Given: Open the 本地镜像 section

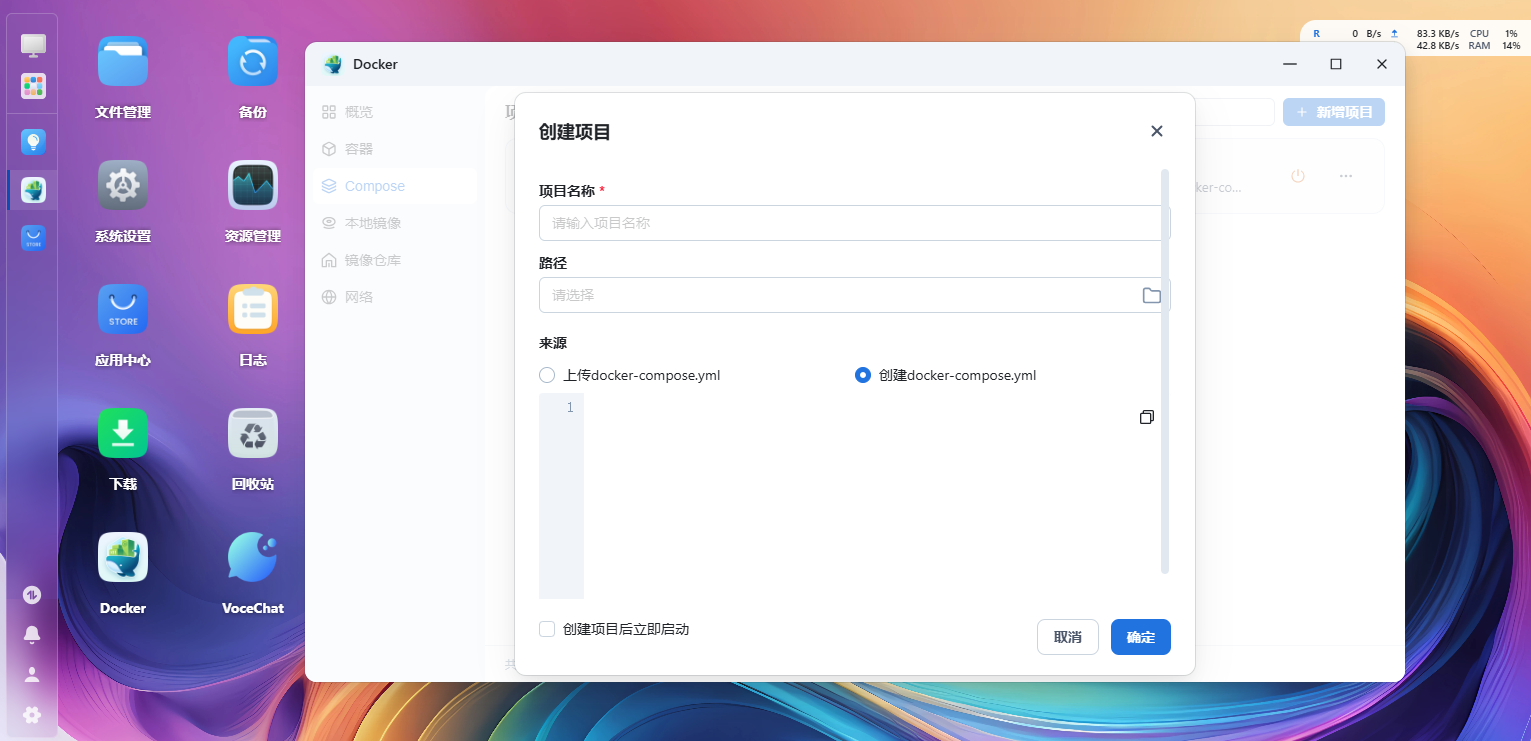Looking at the screenshot, I should point(371,222).
